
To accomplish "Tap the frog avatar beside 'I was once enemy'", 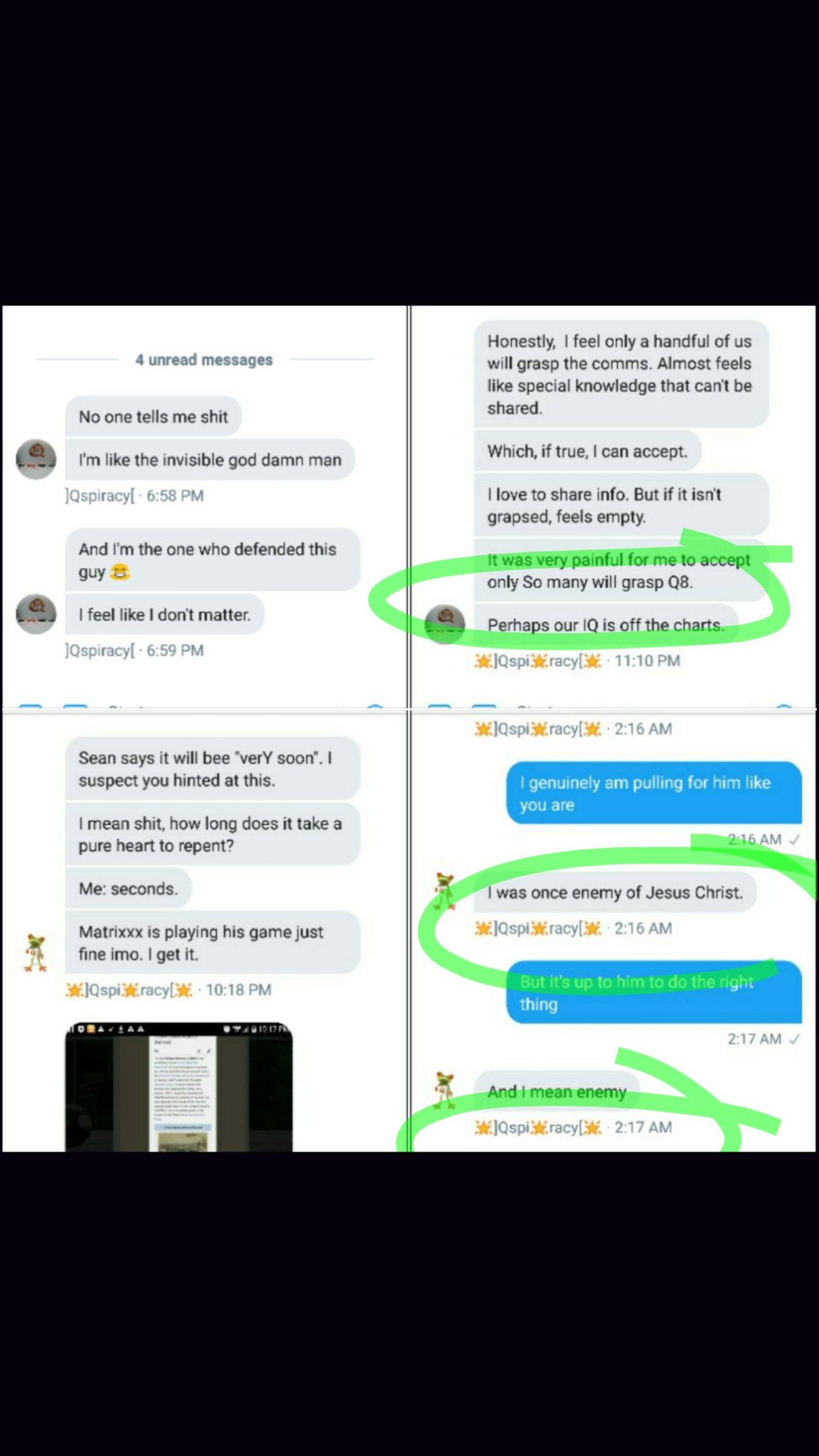I will 445,892.
